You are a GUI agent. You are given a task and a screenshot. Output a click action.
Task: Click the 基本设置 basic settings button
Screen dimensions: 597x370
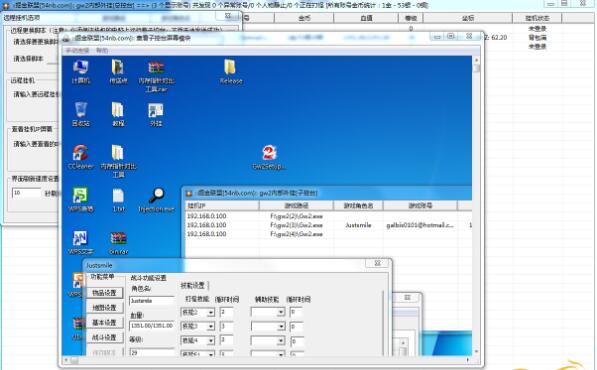click(105, 323)
